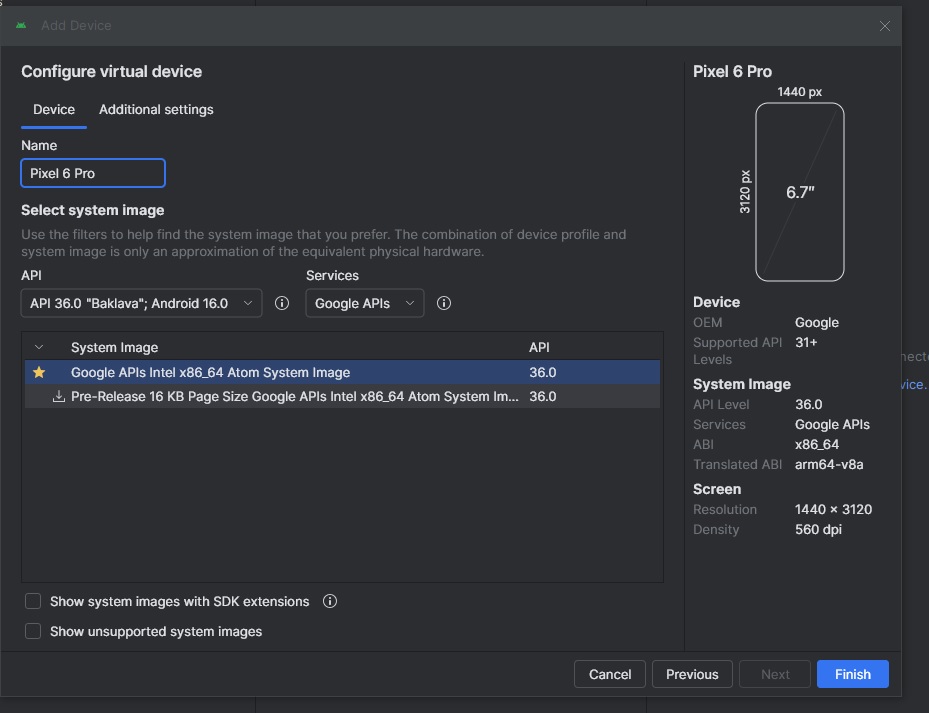Image resolution: width=929 pixels, height=713 pixels.
Task: Click the Previous button
Action: [692, 674]
